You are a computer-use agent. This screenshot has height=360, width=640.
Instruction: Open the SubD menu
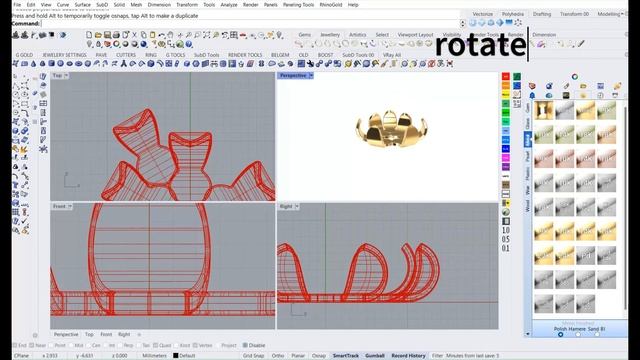coord(102,5)
